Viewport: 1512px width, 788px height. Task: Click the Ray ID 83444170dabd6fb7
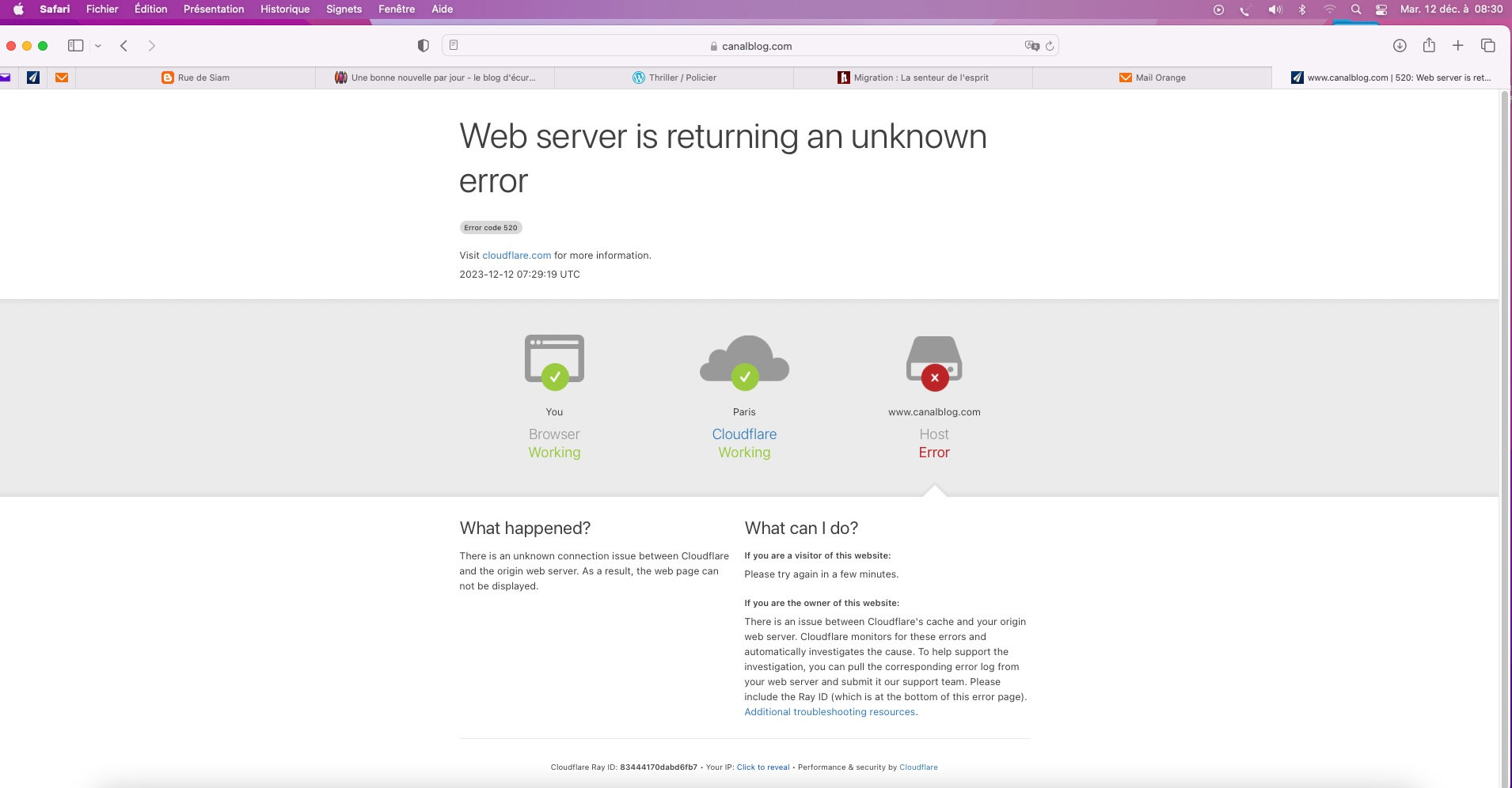[659, 767]
